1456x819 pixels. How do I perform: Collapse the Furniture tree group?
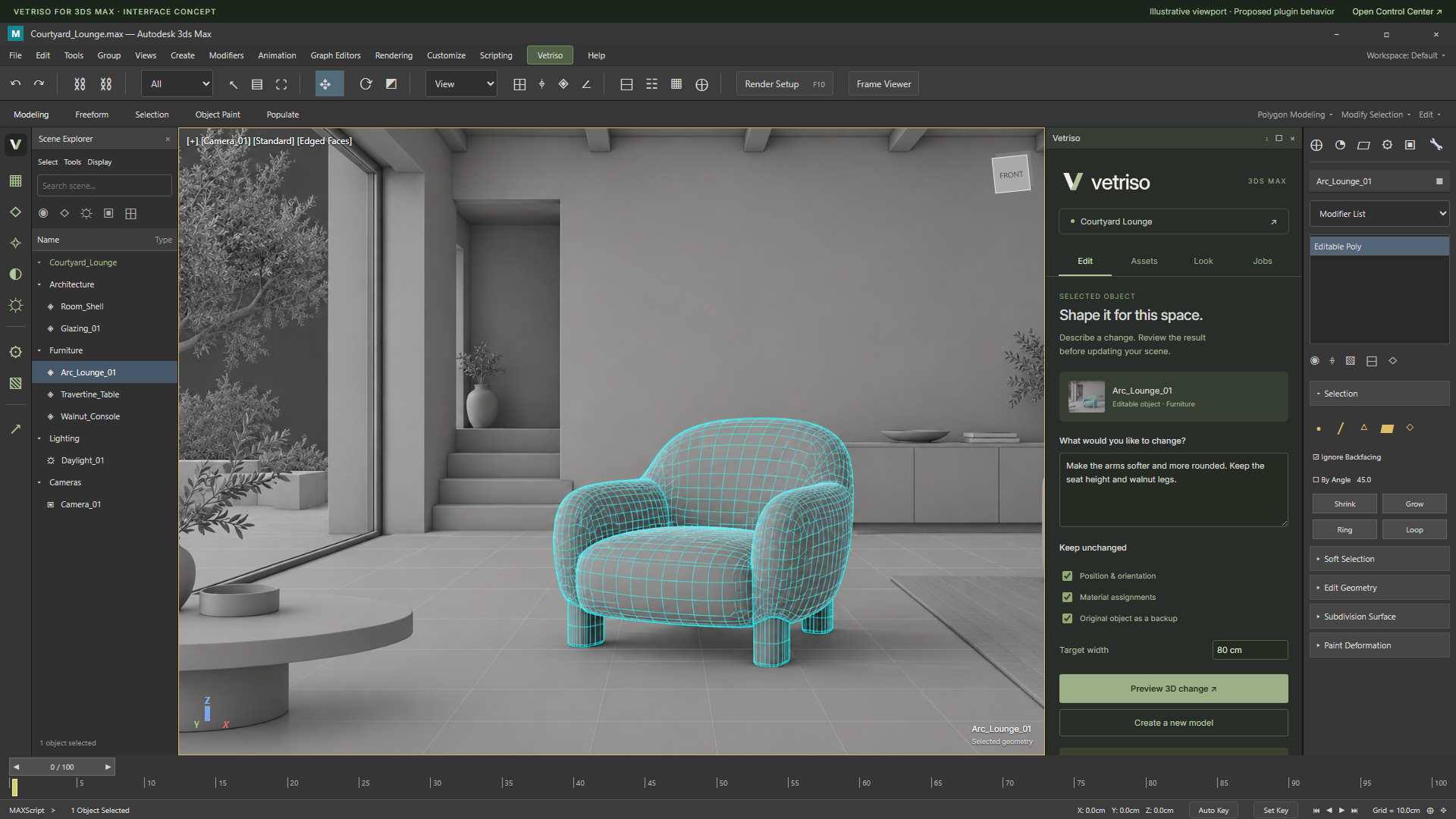tap(39, 350)
